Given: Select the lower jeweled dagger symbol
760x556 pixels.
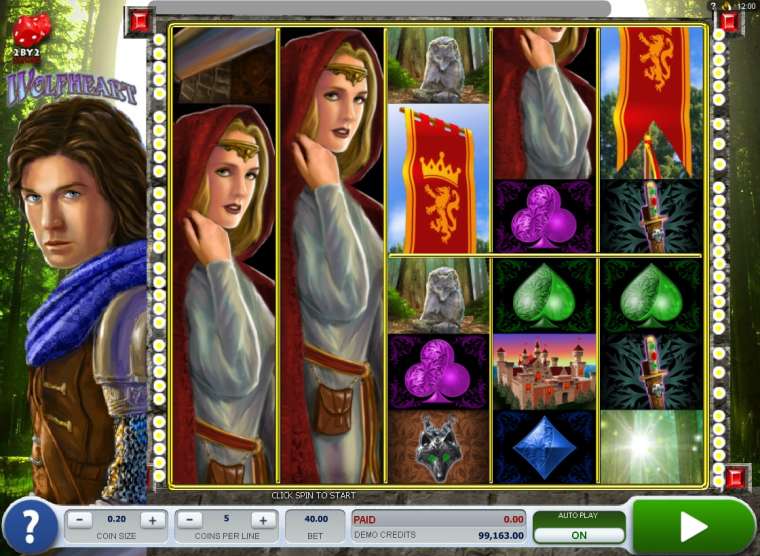Looking at the screenshot, I should pos(651,371).
